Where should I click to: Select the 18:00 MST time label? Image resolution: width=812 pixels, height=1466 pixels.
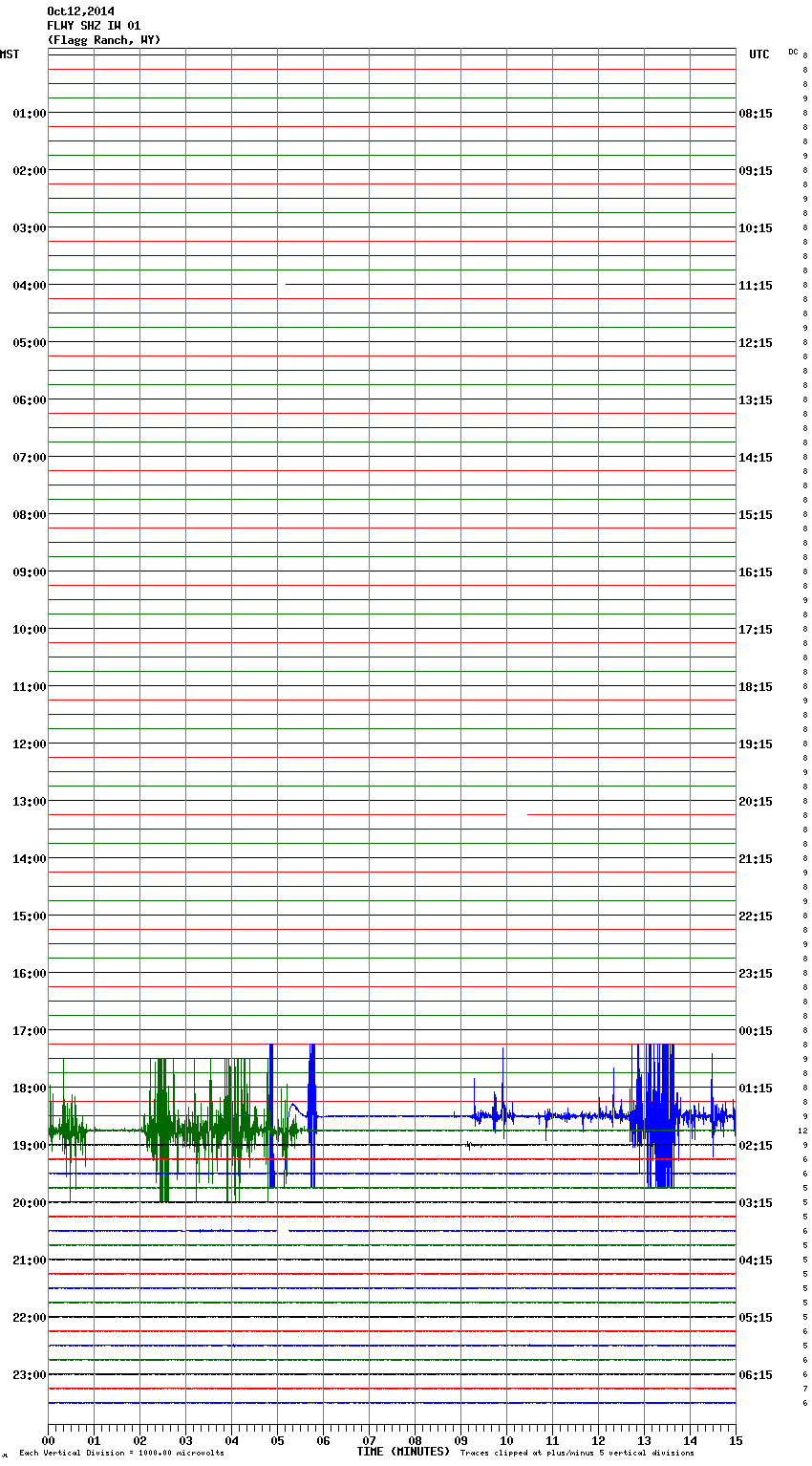pos(30,1089)
